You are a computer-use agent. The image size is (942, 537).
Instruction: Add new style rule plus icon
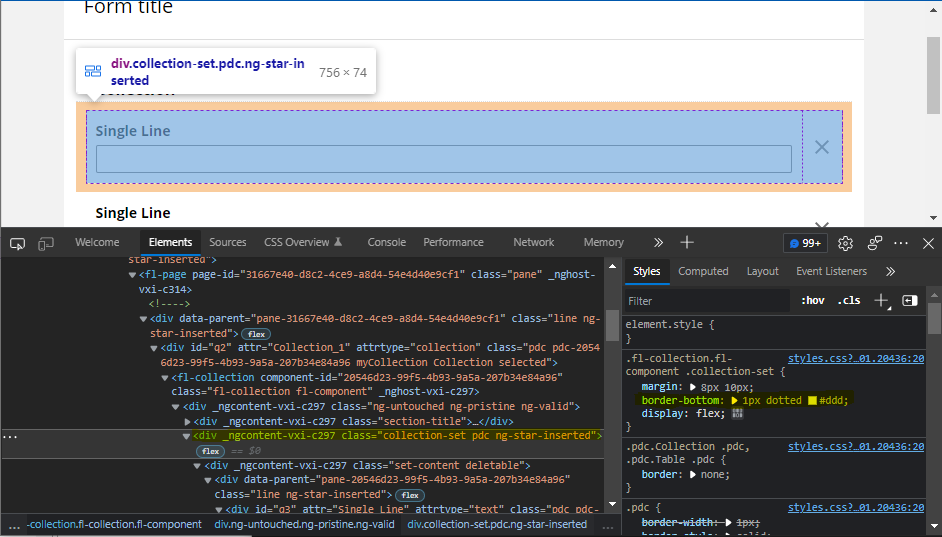(881, 301)
